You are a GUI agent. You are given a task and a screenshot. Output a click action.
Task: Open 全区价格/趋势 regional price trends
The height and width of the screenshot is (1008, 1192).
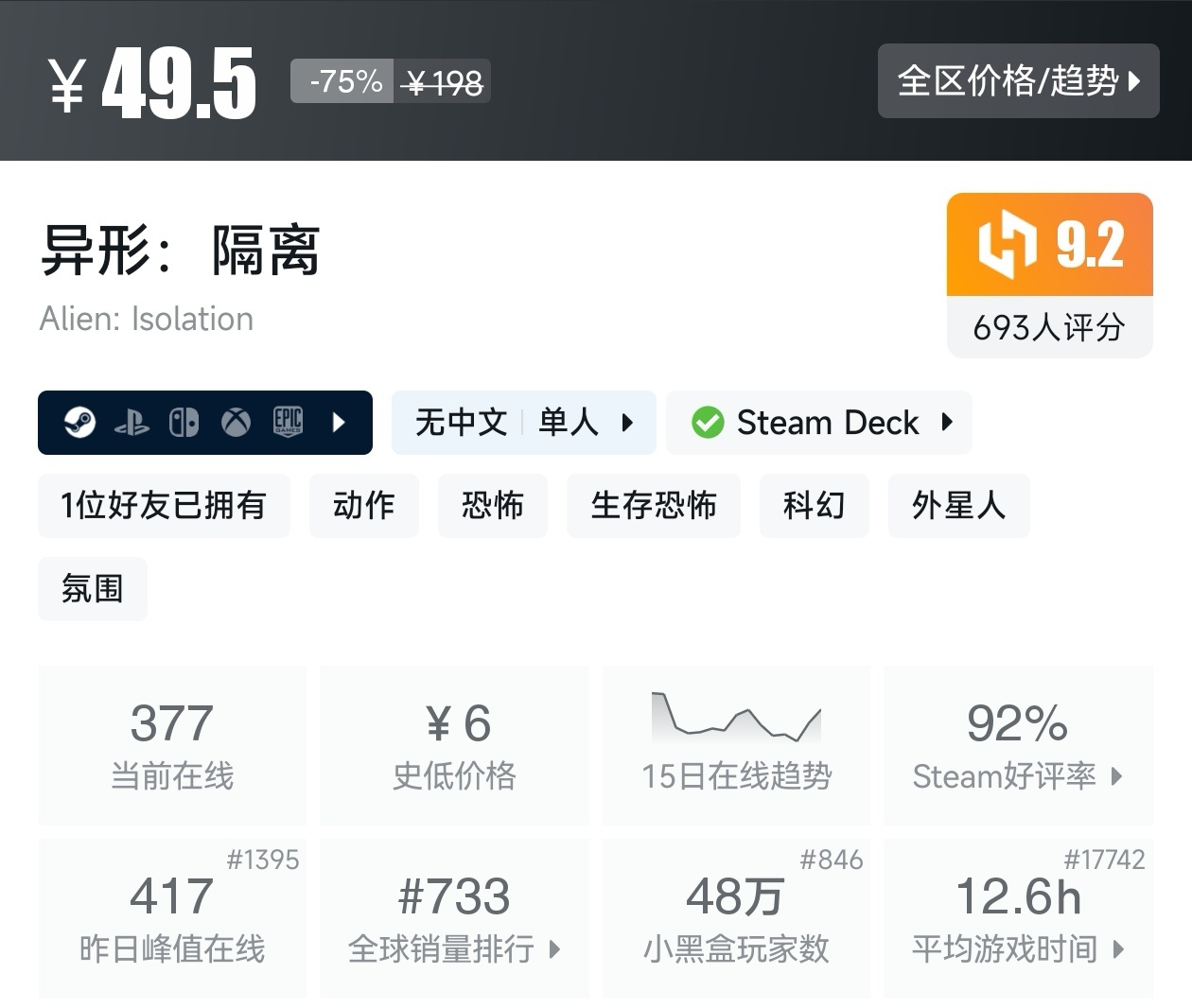point(1018,81)
